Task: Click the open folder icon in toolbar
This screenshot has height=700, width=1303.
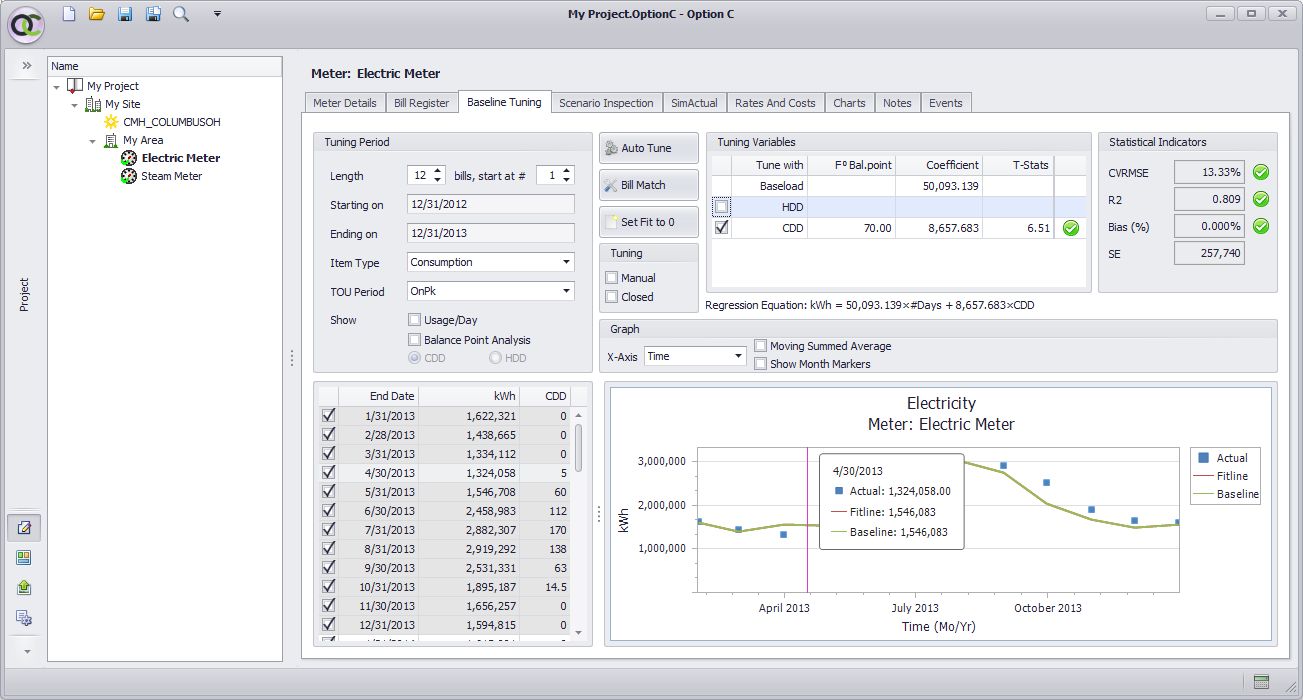Action: 96,14
